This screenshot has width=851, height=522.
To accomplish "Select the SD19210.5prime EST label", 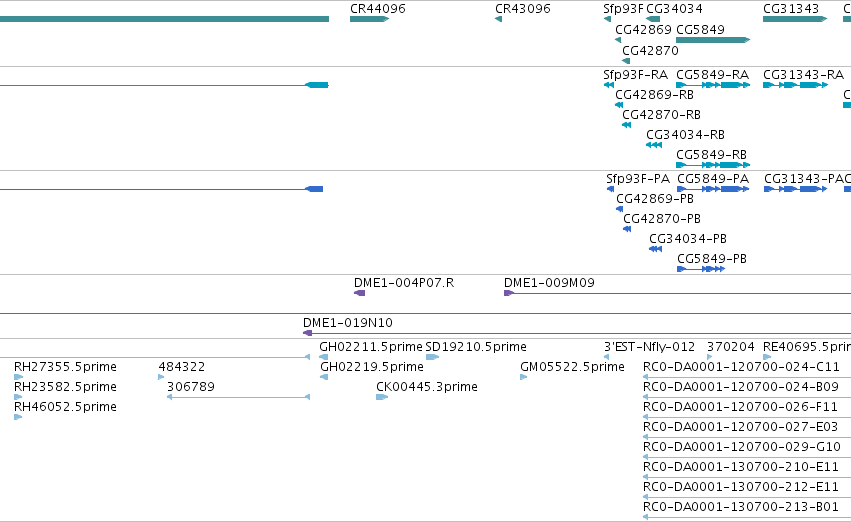I will (476, 347).
